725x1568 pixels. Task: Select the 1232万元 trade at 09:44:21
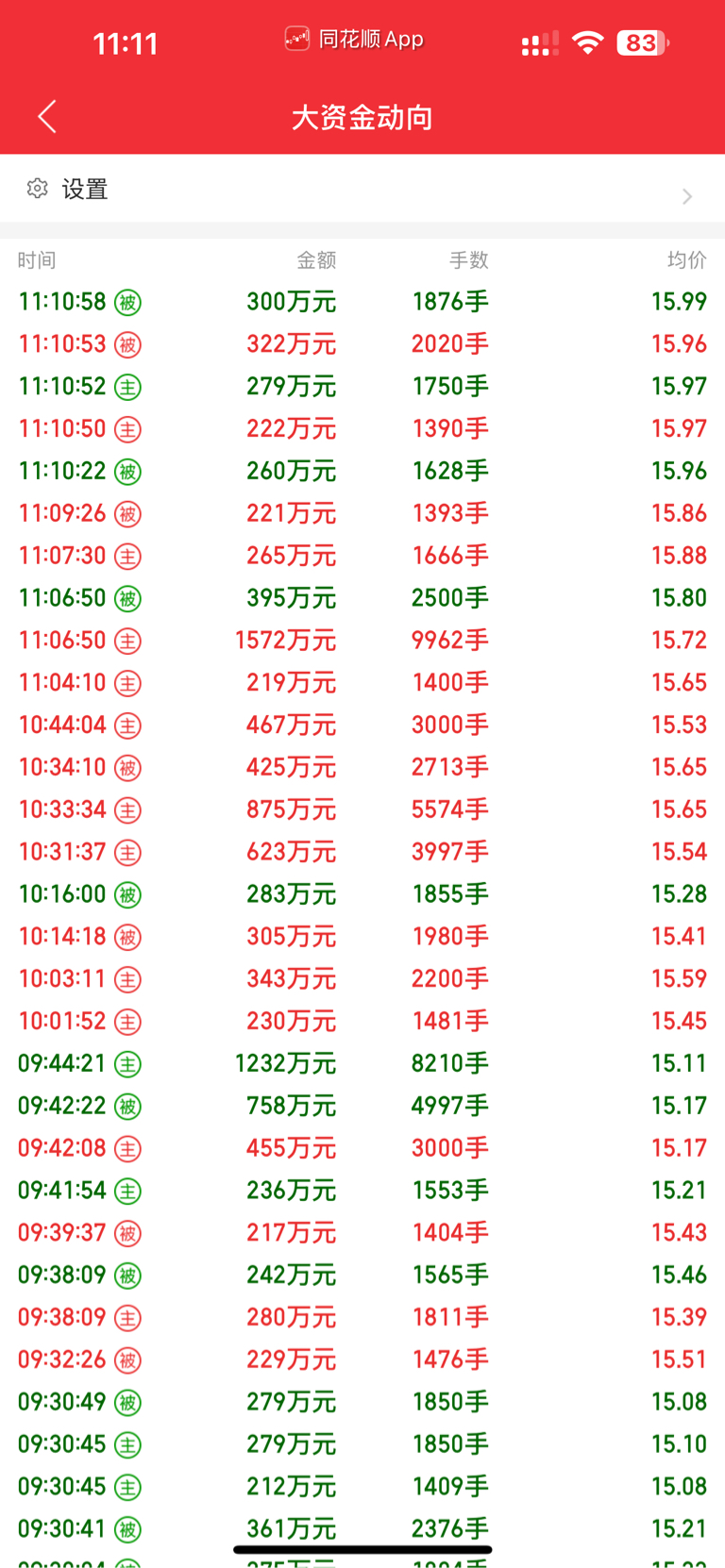pyautogui.click(x=362, y=1064)
